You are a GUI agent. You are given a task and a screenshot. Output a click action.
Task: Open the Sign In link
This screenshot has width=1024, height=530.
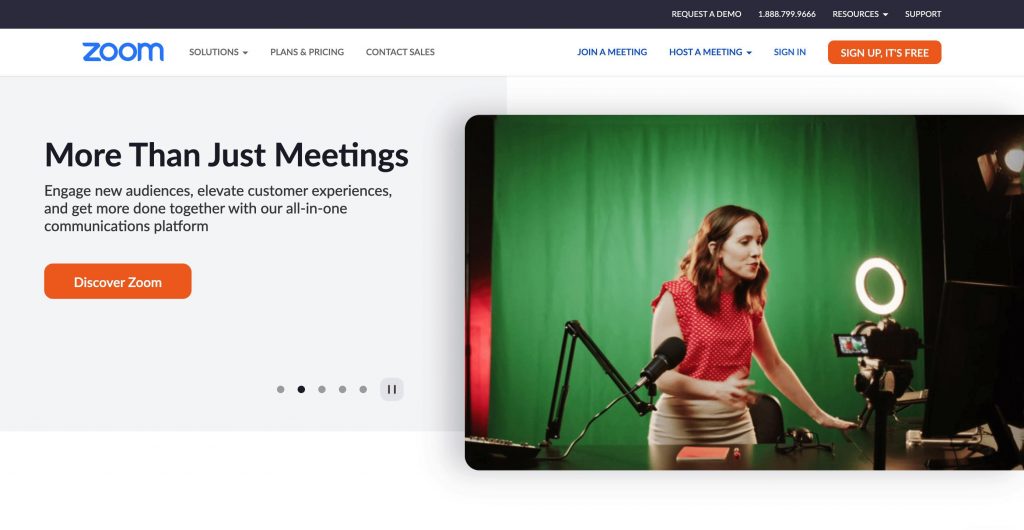pyautogui.click(x=789, y=52)
